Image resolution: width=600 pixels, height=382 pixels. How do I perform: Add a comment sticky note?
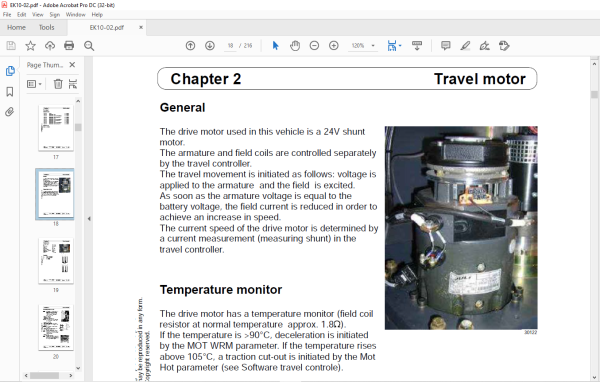click(x=445, y=46)
